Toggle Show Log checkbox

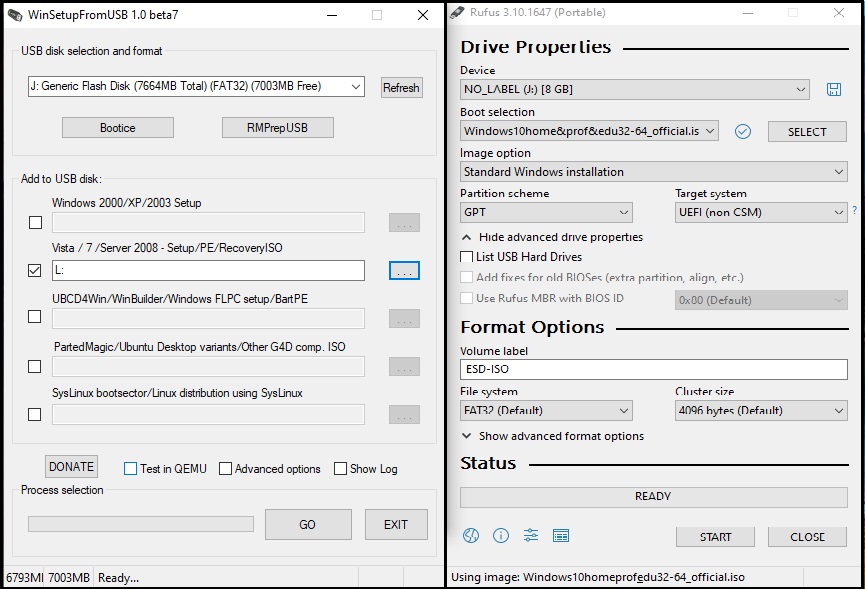coord(340,469)
